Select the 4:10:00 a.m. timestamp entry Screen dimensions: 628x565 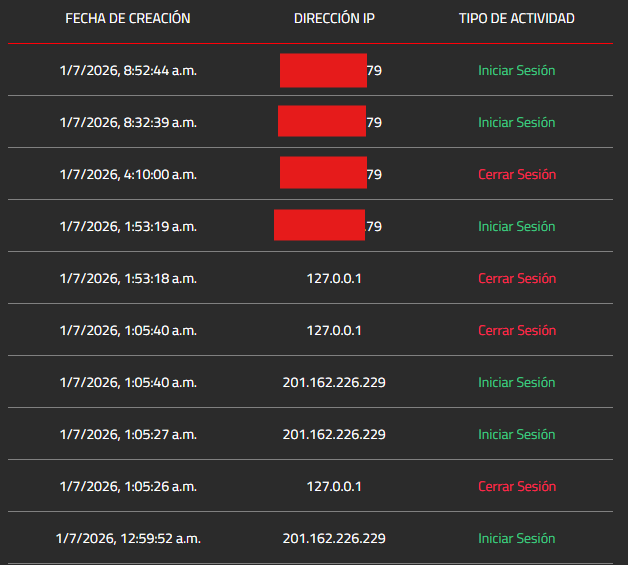point(128,175)
